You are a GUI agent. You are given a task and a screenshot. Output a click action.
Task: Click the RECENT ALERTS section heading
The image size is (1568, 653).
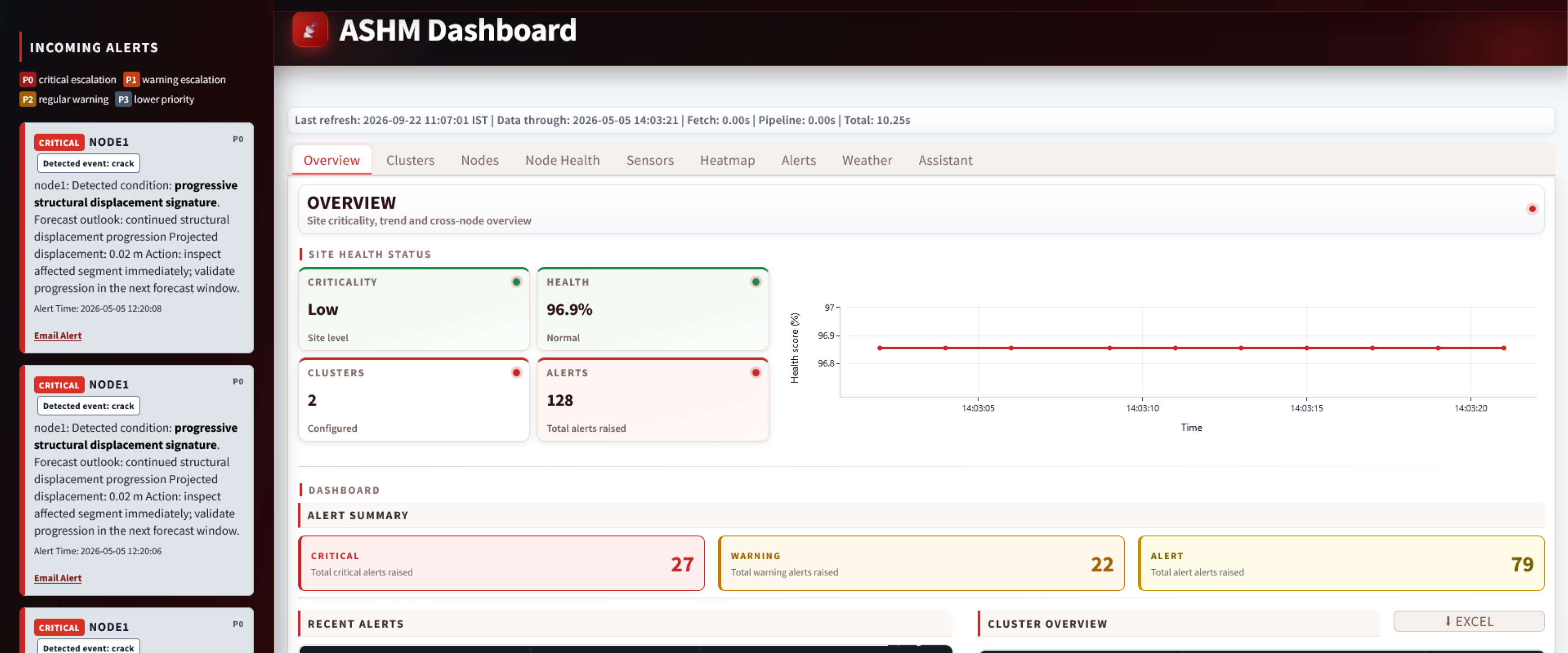click(x=355, y=624)
